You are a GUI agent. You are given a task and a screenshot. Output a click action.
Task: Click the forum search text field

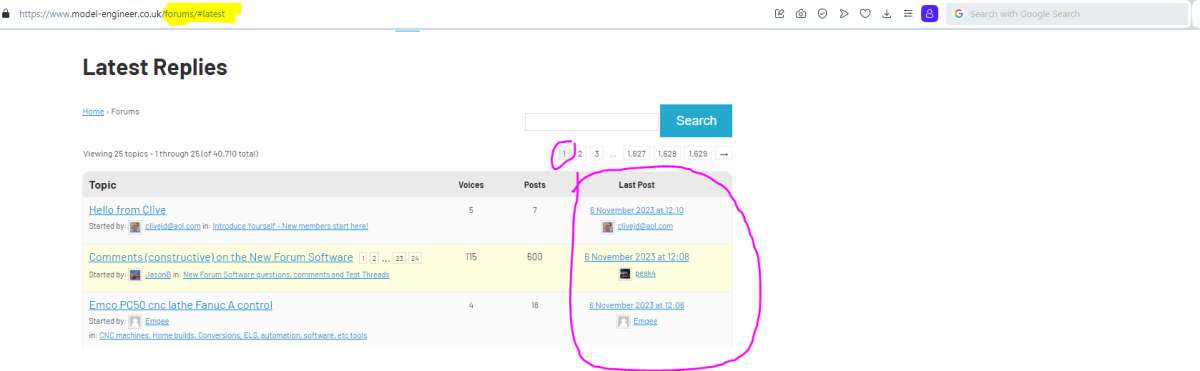pos(591,122)
